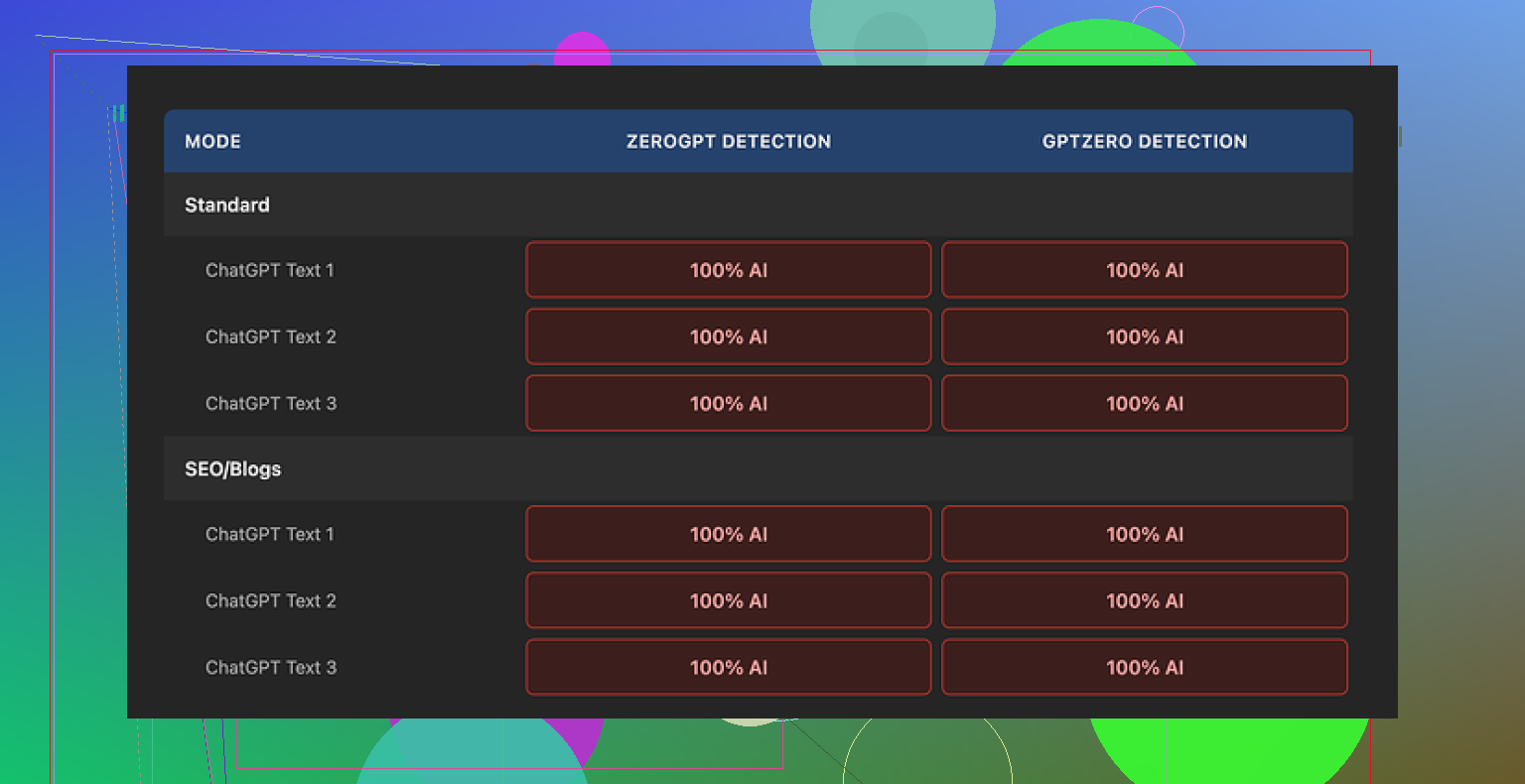Click ZeroGPT result for Standard ChatGPT Text 1
The width and height of the screenshot is (1525, 784).
728,270
